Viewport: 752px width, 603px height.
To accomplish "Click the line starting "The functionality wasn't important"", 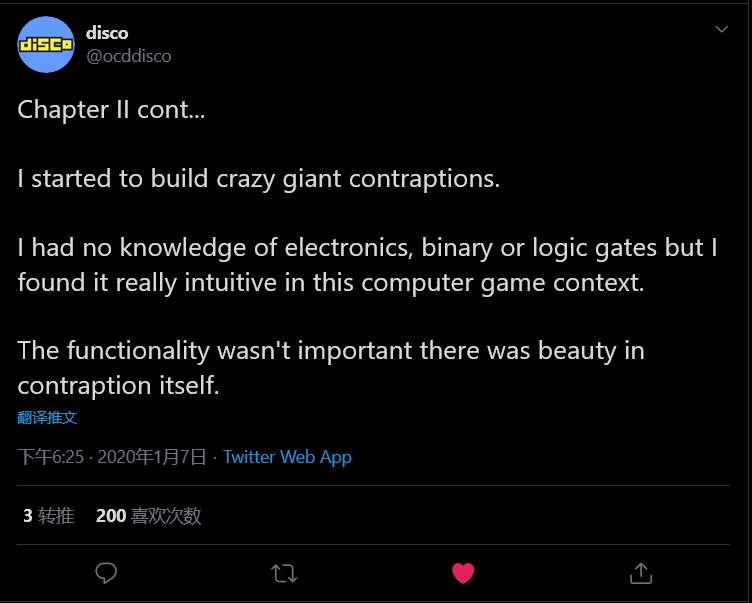I will 330,351.
